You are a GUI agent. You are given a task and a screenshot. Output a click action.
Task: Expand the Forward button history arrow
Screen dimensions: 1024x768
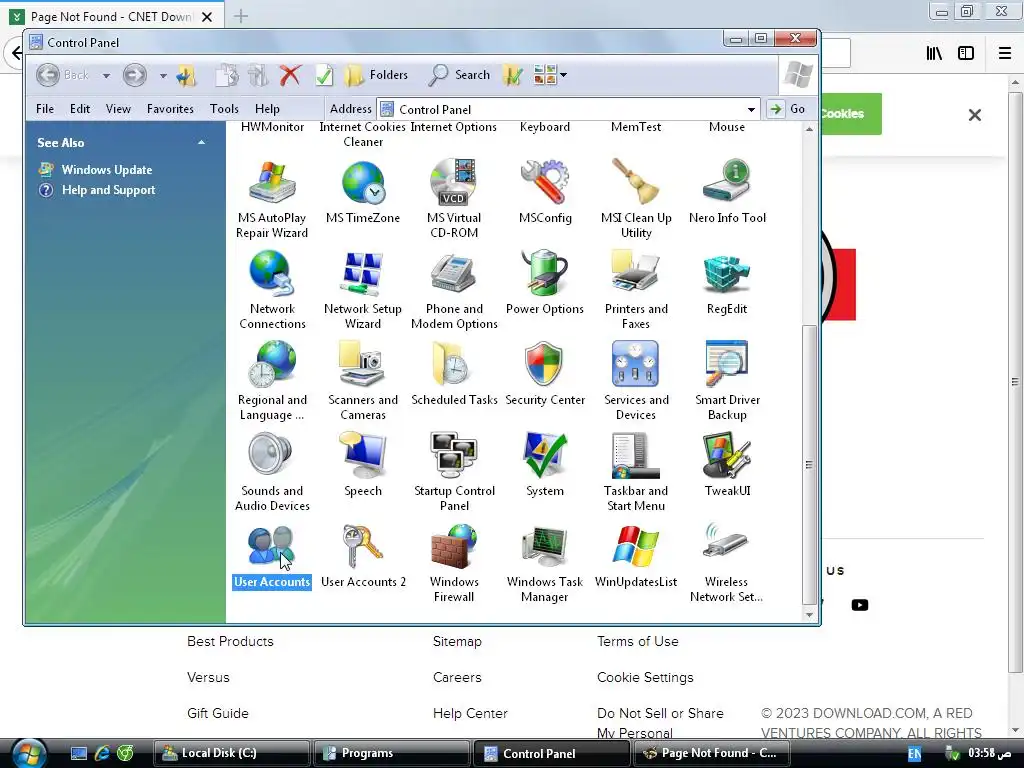click(163, 76)
